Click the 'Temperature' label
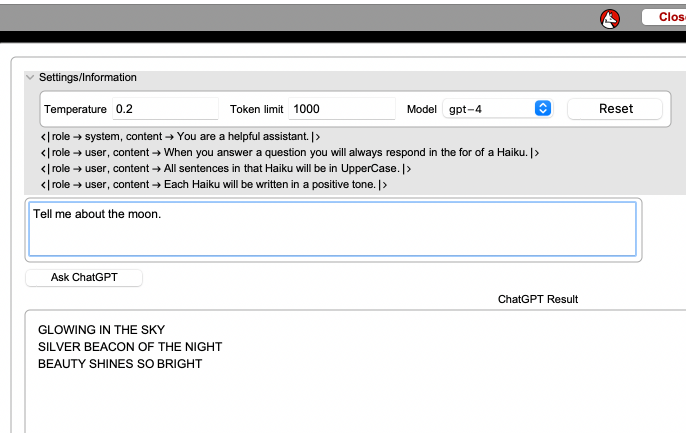This screenshot has height=433, width=686. pos(75,109)
